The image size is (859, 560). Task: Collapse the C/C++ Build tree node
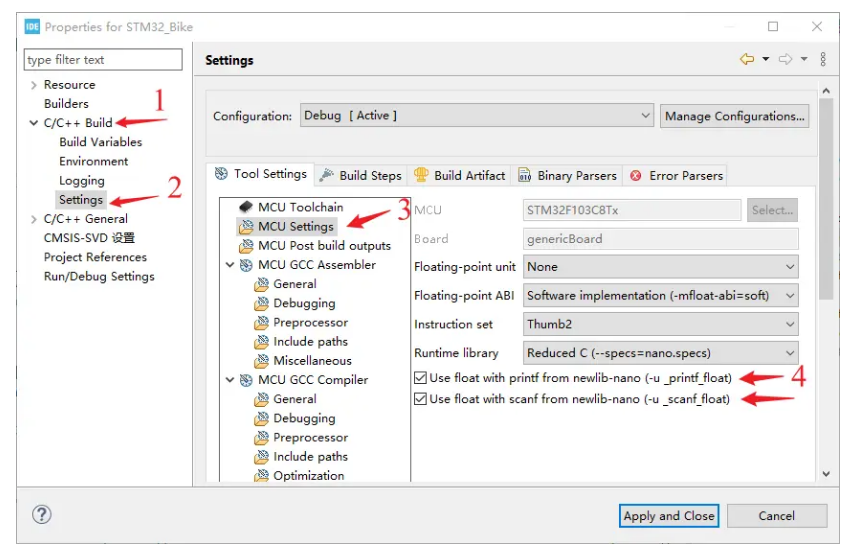point(33,123)
